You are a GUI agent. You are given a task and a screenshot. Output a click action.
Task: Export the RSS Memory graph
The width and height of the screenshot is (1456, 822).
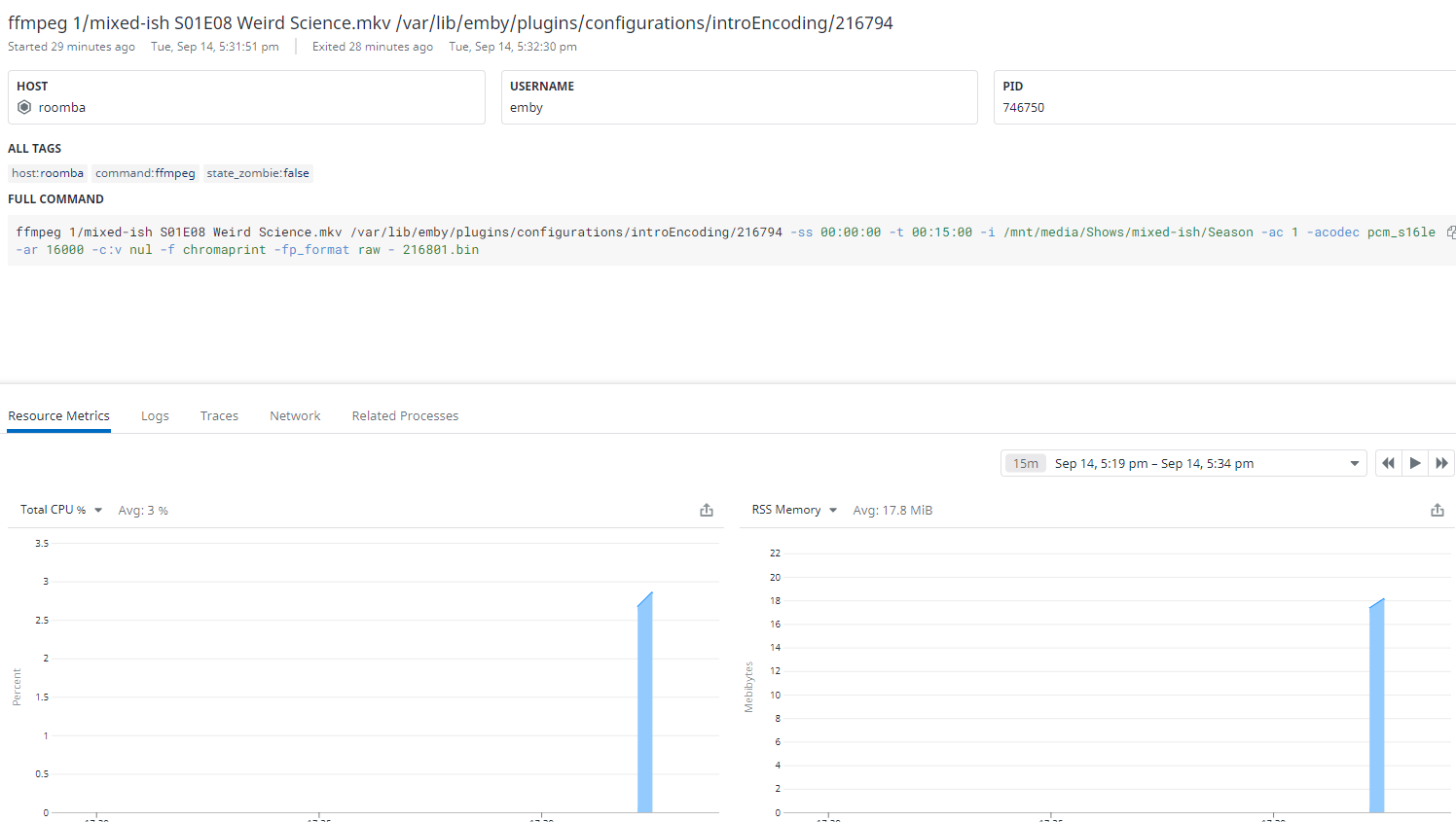pos(1437,510)
